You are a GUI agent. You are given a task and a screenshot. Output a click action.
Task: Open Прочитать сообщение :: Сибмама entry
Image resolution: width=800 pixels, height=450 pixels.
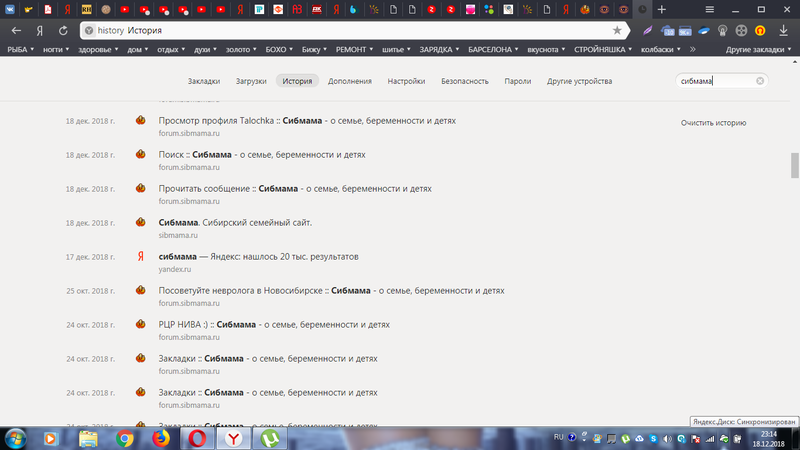tap(295, 189)
